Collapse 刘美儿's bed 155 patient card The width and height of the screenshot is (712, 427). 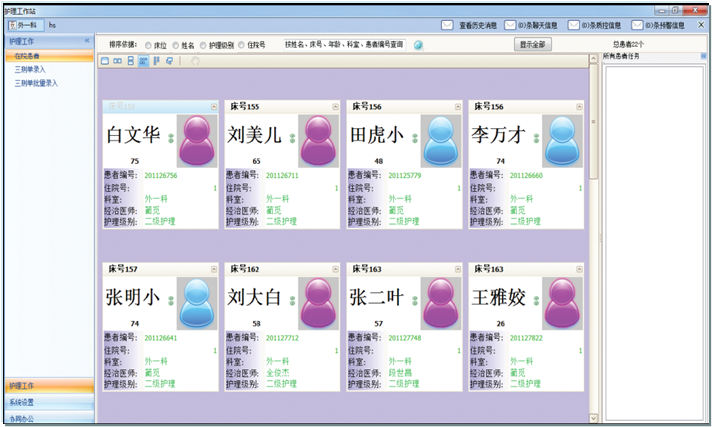click(x=335, y=106)
